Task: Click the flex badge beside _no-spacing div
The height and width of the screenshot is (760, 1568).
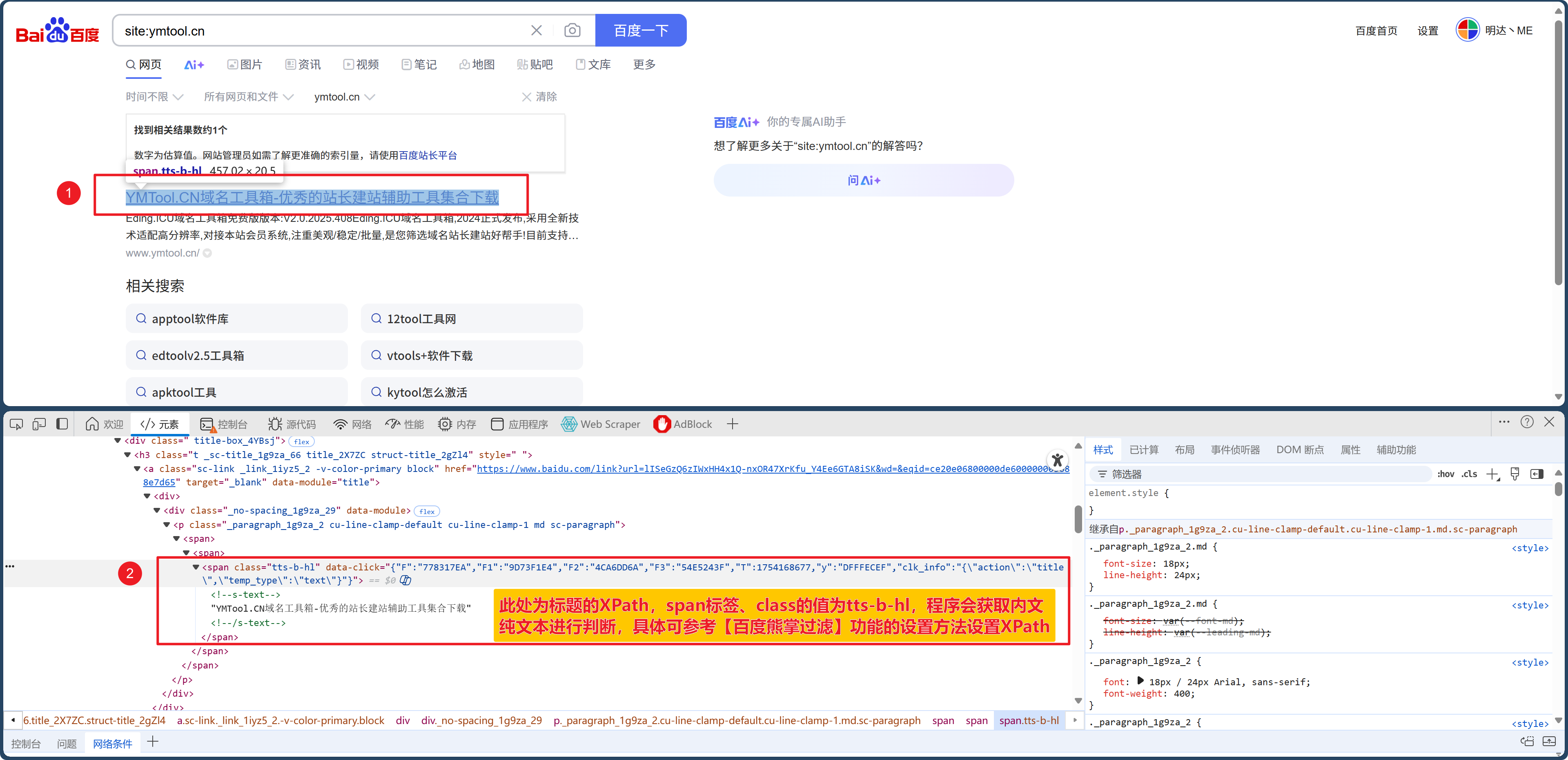Action: click(x=427, y=512)
